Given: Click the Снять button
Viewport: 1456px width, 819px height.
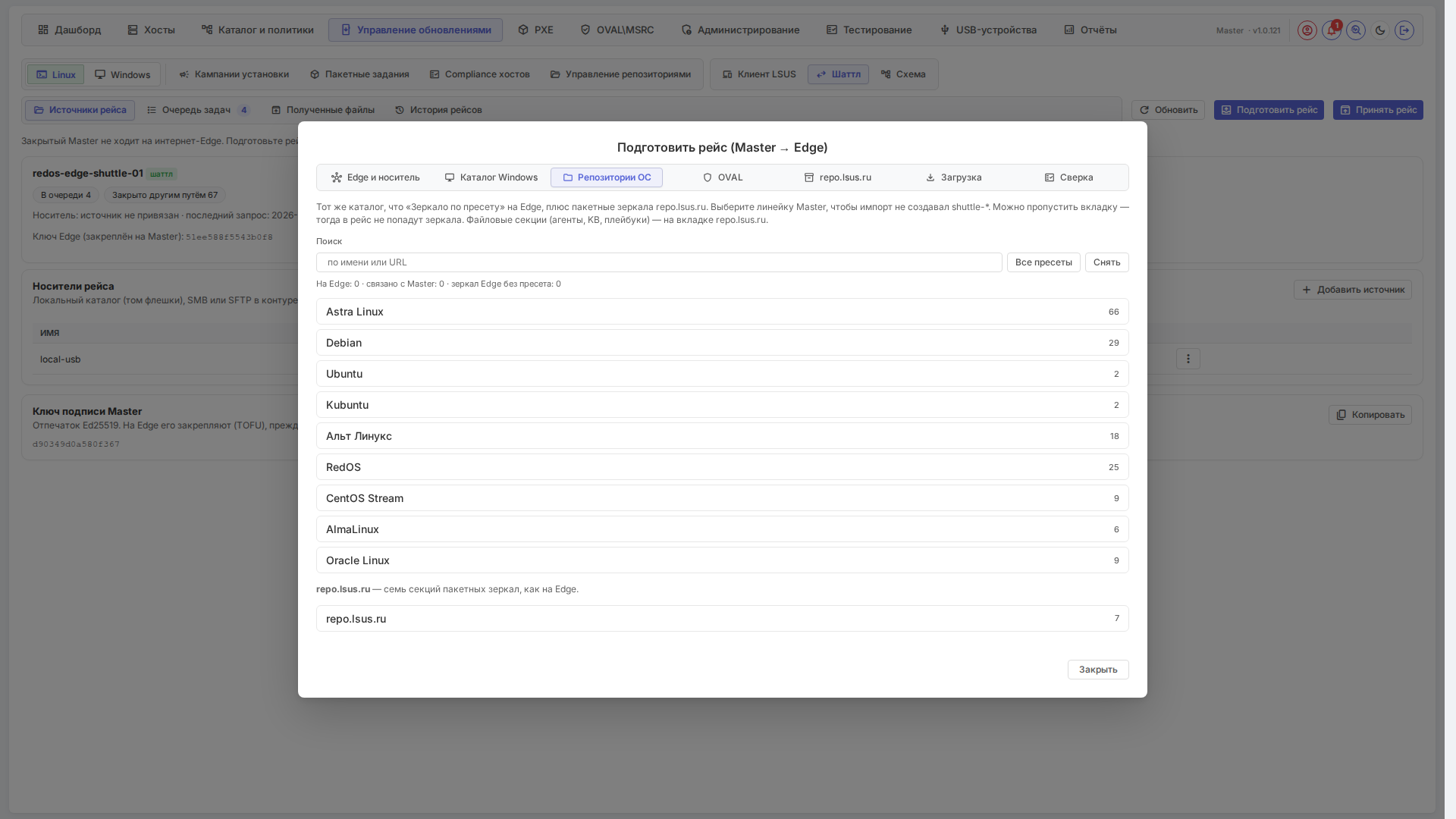Looking at the screenshot, I should click(1107, 262).
